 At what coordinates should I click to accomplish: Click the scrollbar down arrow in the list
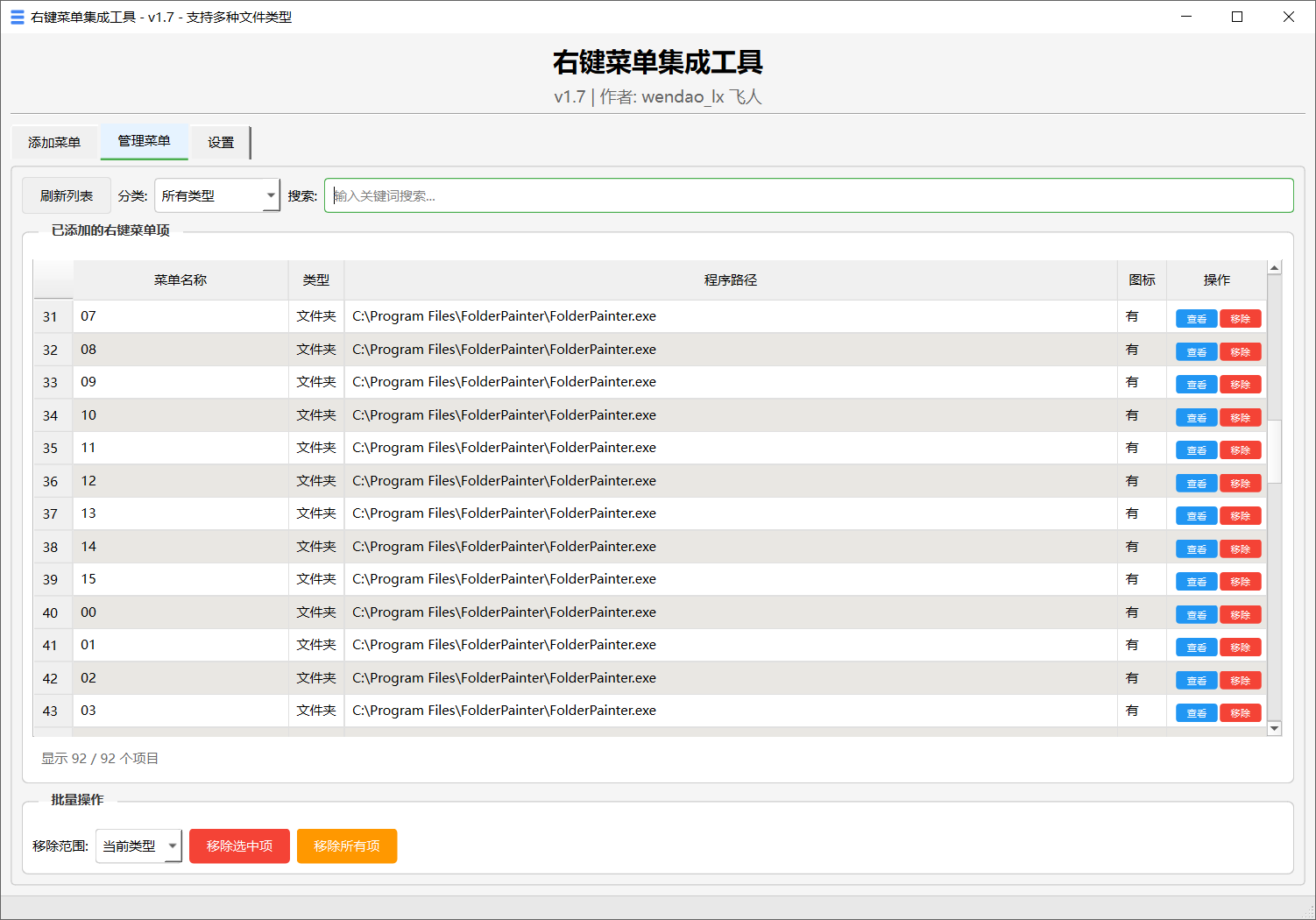coord(1275,727)
